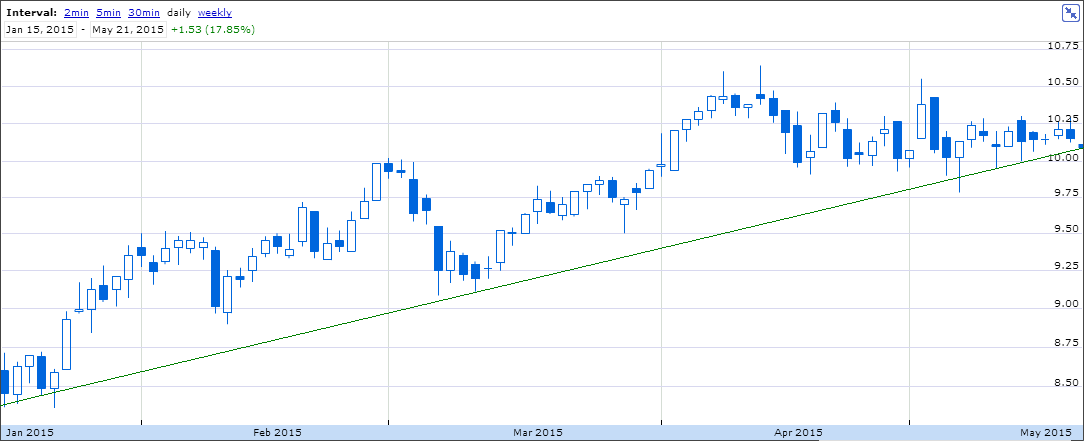Image resolution: width=1084 pixels, height=441 pixels.
Task: Switch interval to 30min
Action: [144, 12]
